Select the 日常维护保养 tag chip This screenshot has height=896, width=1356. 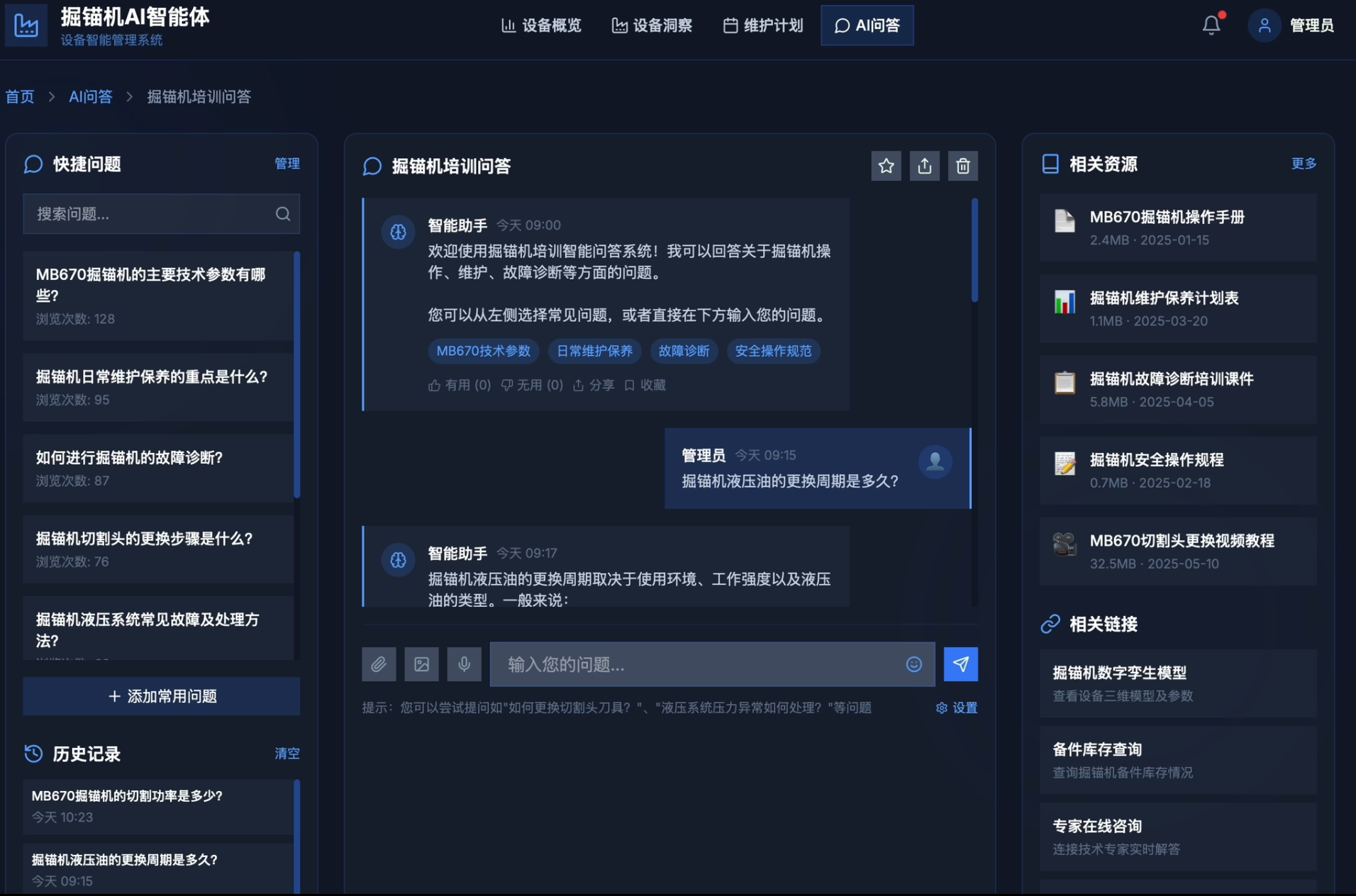pyautogui.click(x=594, y=351)
